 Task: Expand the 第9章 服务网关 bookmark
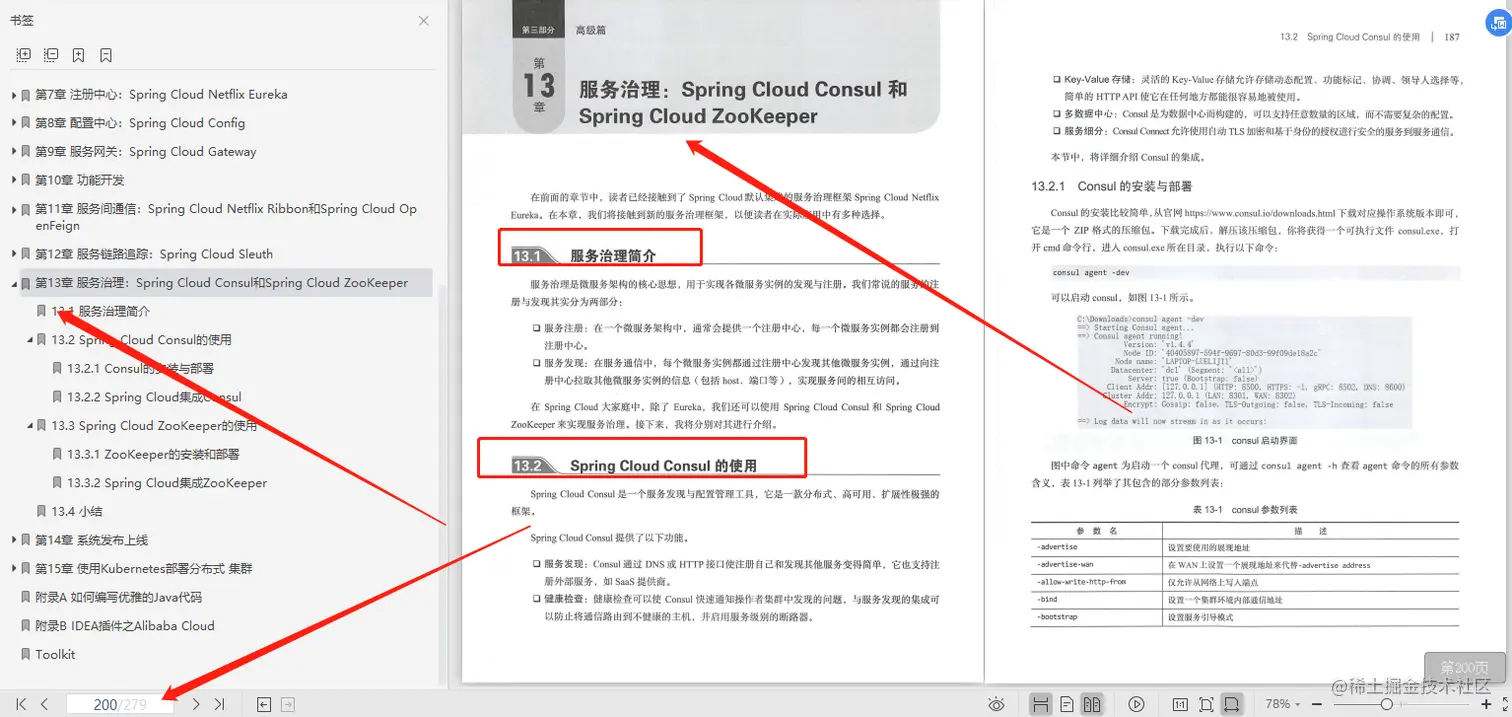[14, 152]
